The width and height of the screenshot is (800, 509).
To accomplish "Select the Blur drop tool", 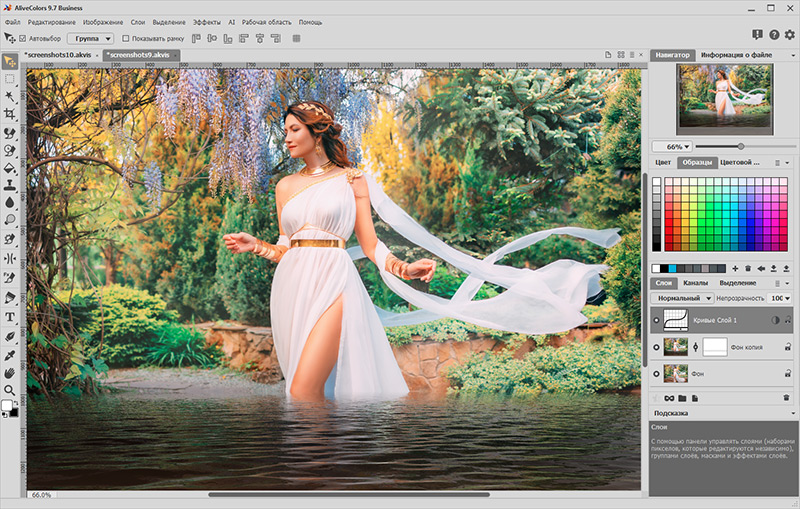I will tap(10, 202).
